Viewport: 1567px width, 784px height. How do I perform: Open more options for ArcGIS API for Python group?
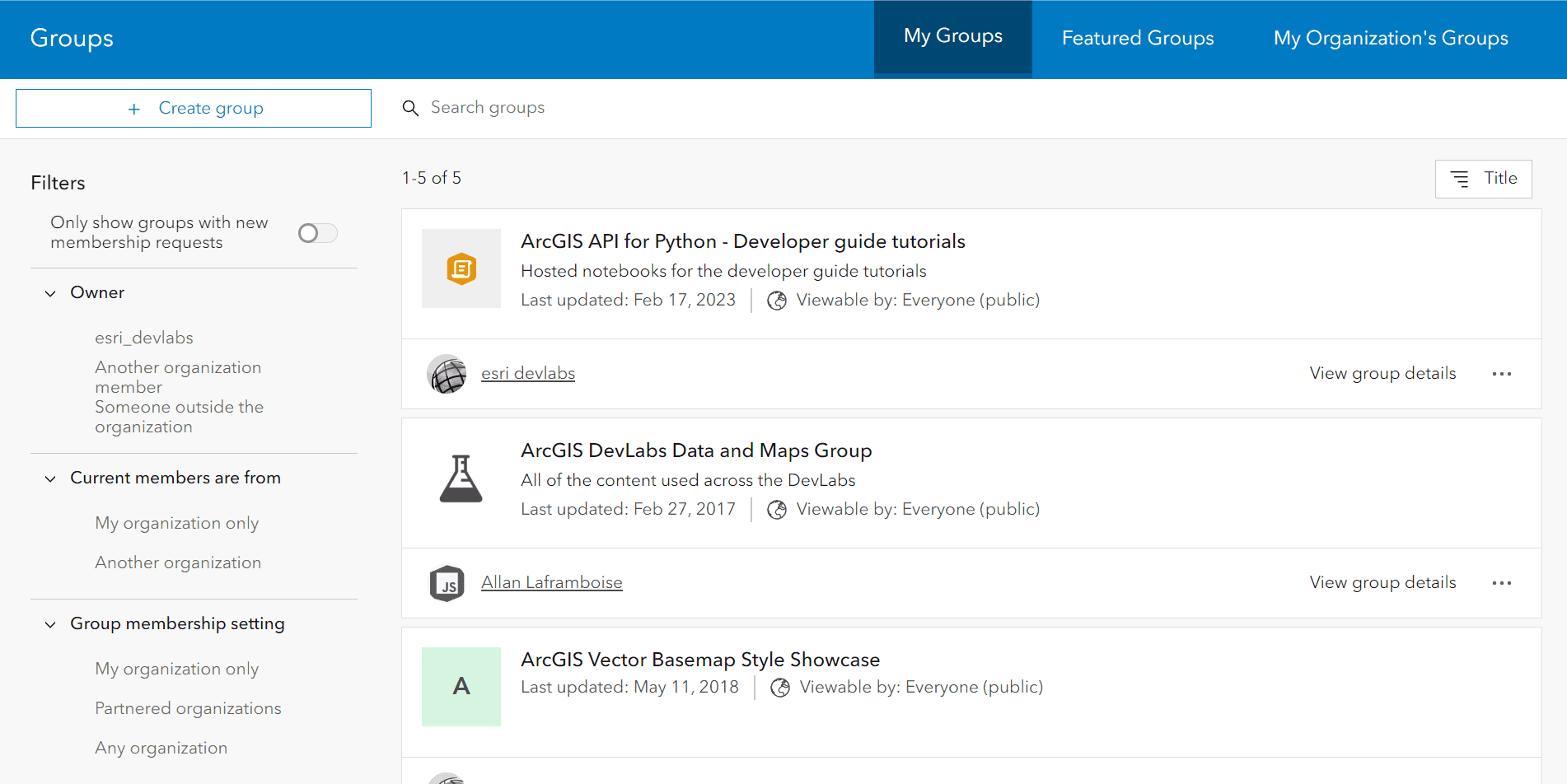(x=1501, y=374)
